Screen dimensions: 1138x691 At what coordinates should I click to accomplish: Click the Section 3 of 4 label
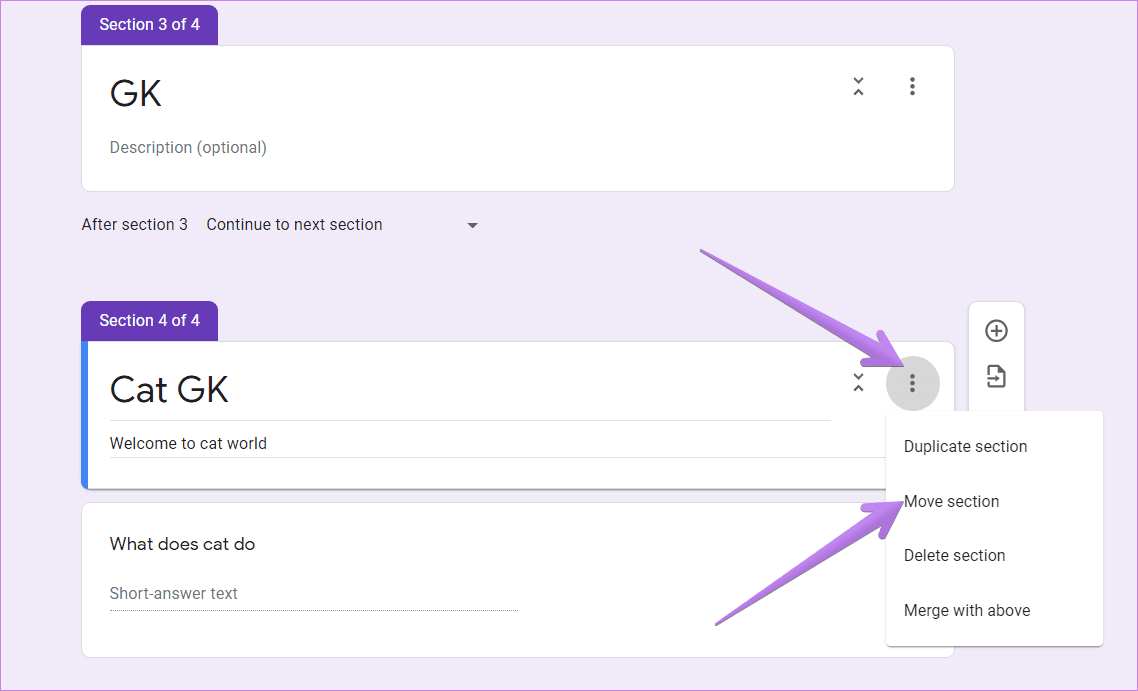pyautogui.click(x=150, y=25)
